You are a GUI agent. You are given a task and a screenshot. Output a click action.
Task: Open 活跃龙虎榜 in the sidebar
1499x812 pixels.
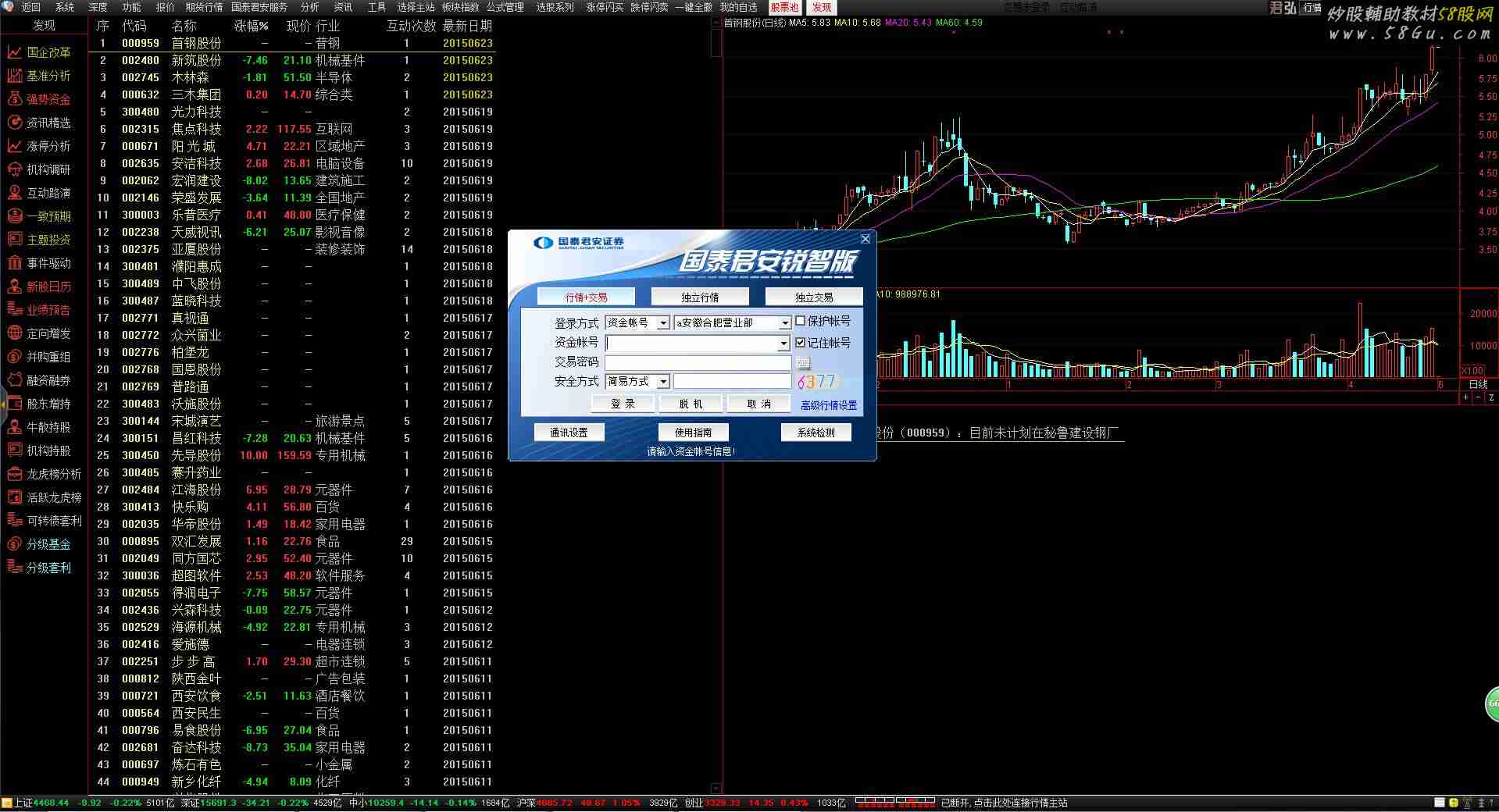coord(45,497)
